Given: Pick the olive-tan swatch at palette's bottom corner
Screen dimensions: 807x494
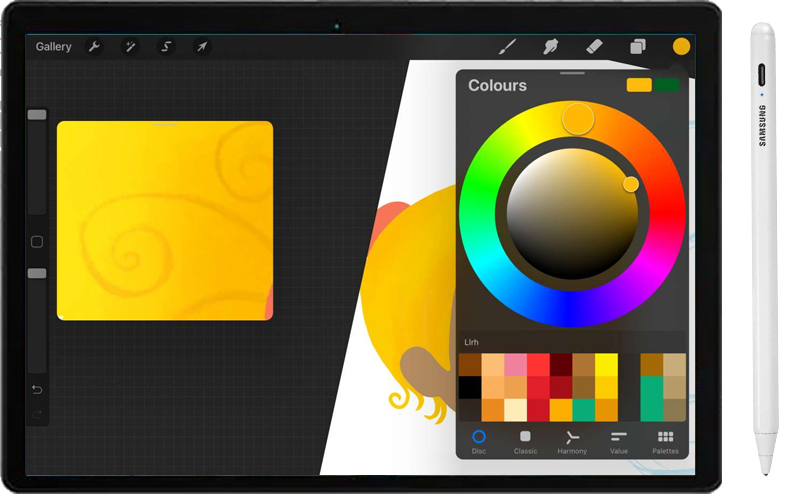Looking at the screenshot, I should (674, 410).
